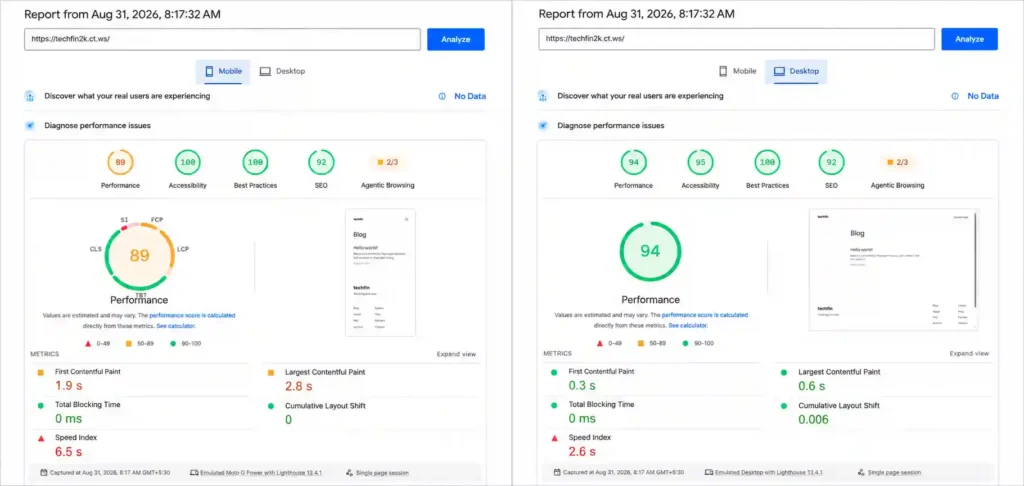
Task: Click FCP label on left performance gauge
Action: point(157,219)
